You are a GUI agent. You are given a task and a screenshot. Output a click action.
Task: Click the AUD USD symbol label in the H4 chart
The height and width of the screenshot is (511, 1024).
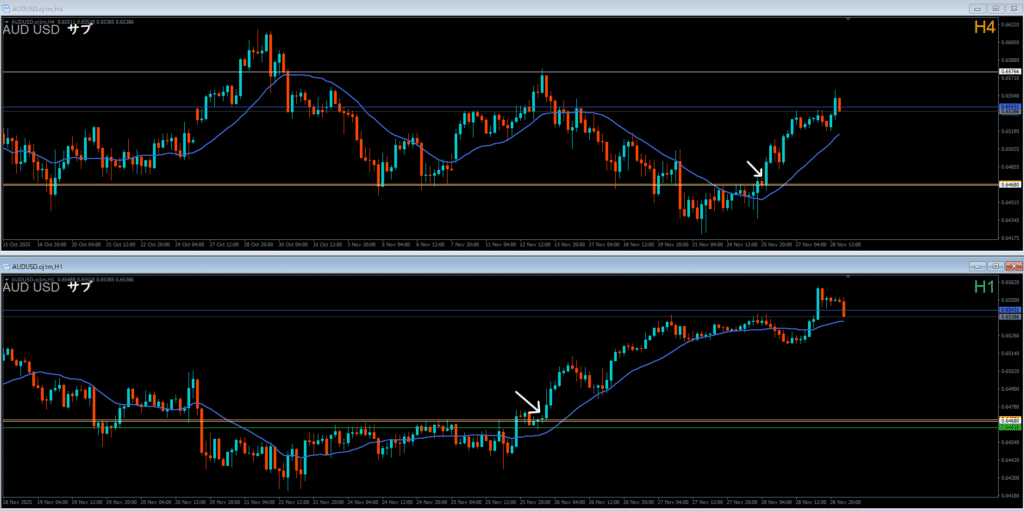(31, 29)
